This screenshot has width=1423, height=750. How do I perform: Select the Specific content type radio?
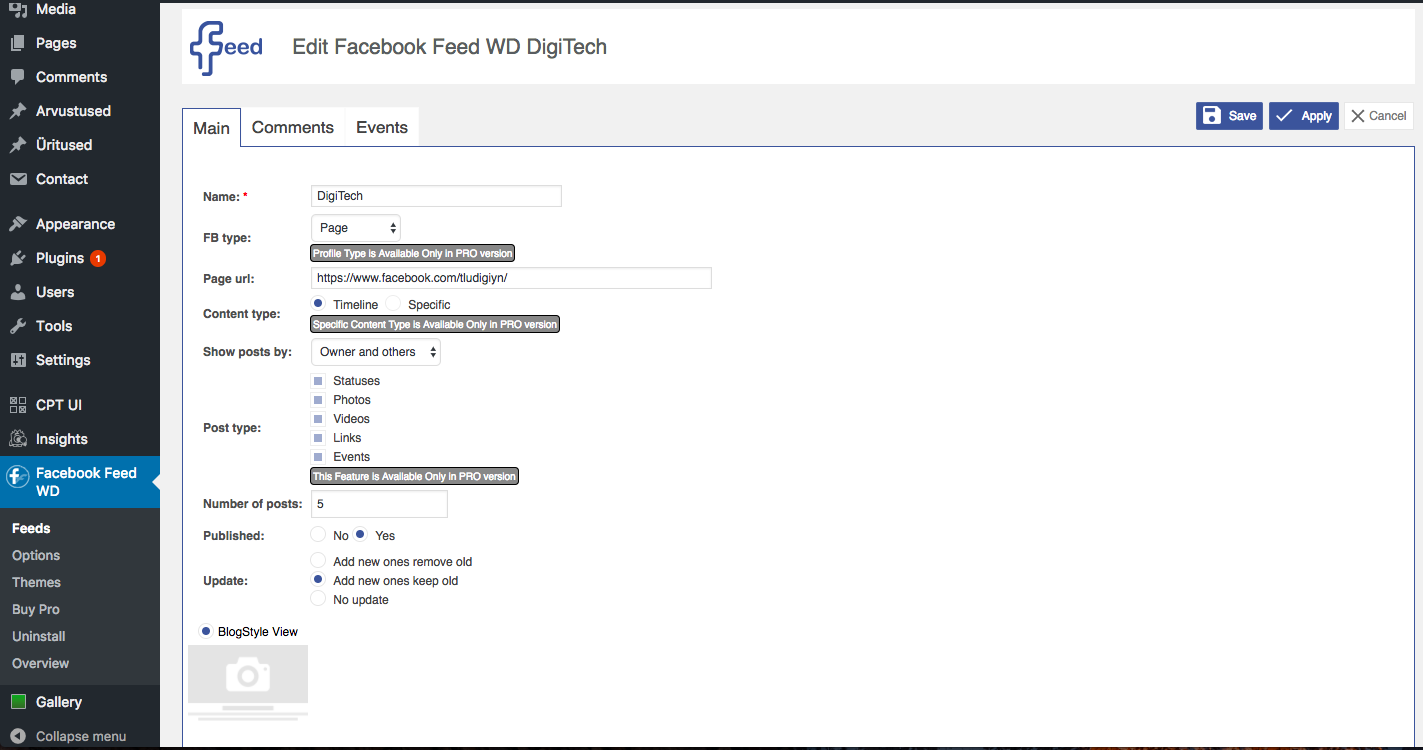pyautogui.click(x=393, y=303)
